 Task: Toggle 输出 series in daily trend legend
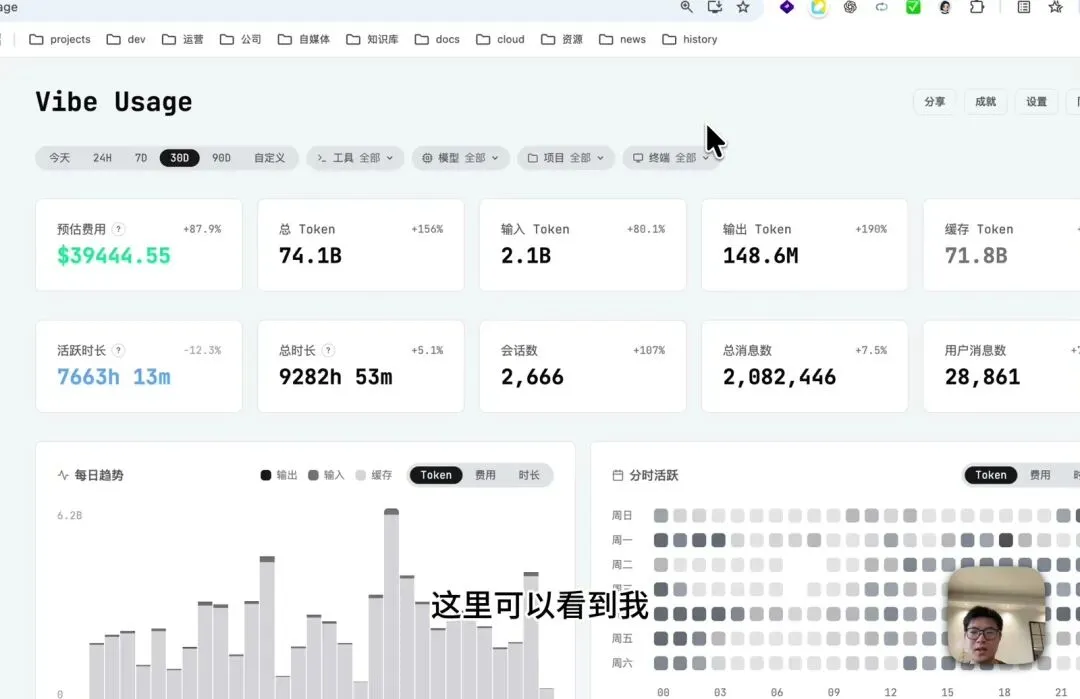click(x=279, y=475)
